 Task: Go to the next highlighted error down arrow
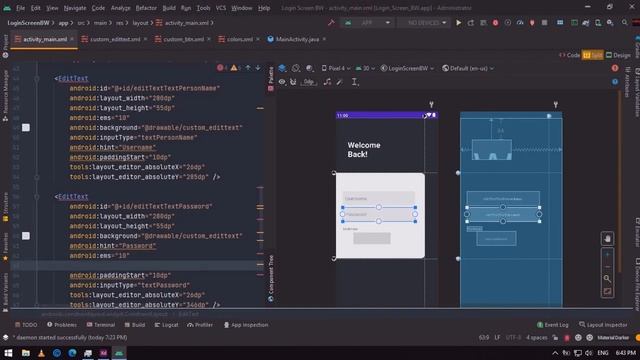coord(258,68)
